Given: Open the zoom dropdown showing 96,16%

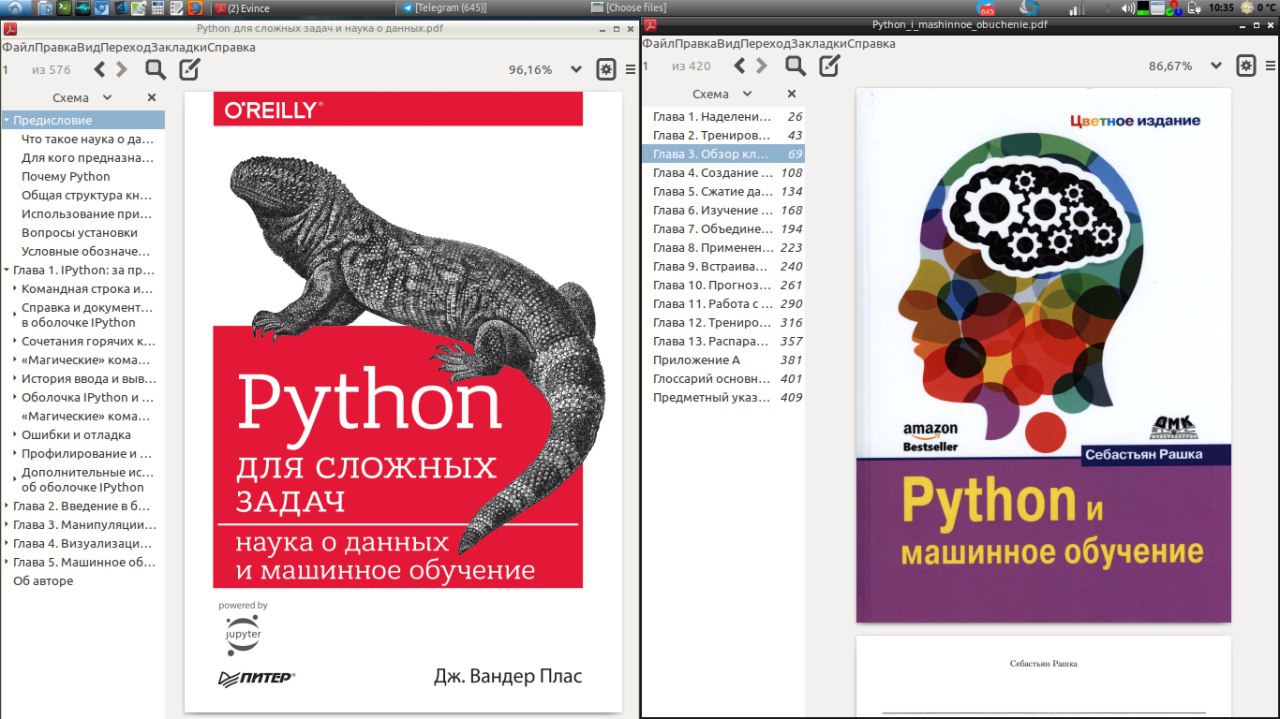Looking at the screenshot, I should [576, 69].
